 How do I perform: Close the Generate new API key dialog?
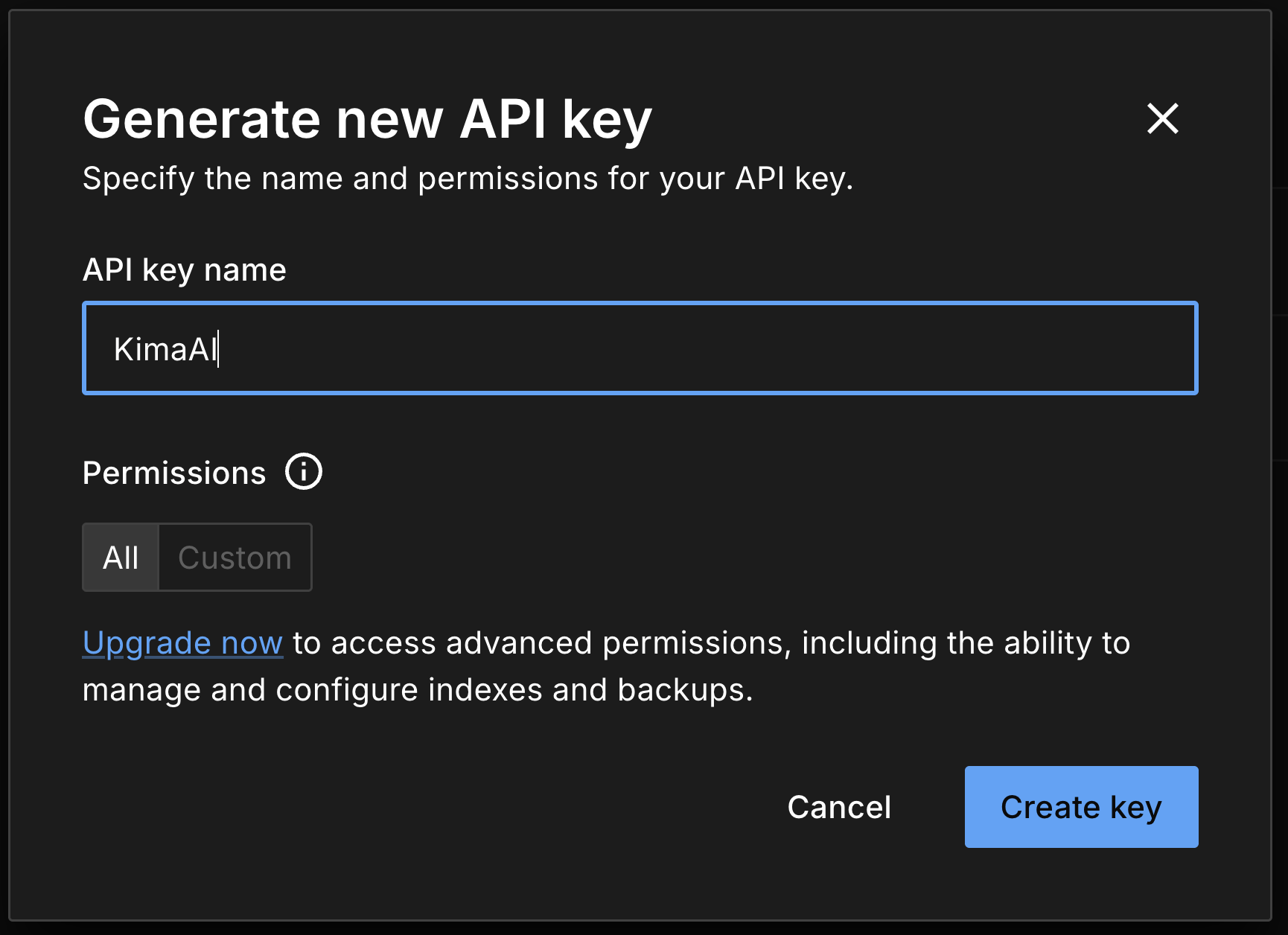(x=1162, y=118)
